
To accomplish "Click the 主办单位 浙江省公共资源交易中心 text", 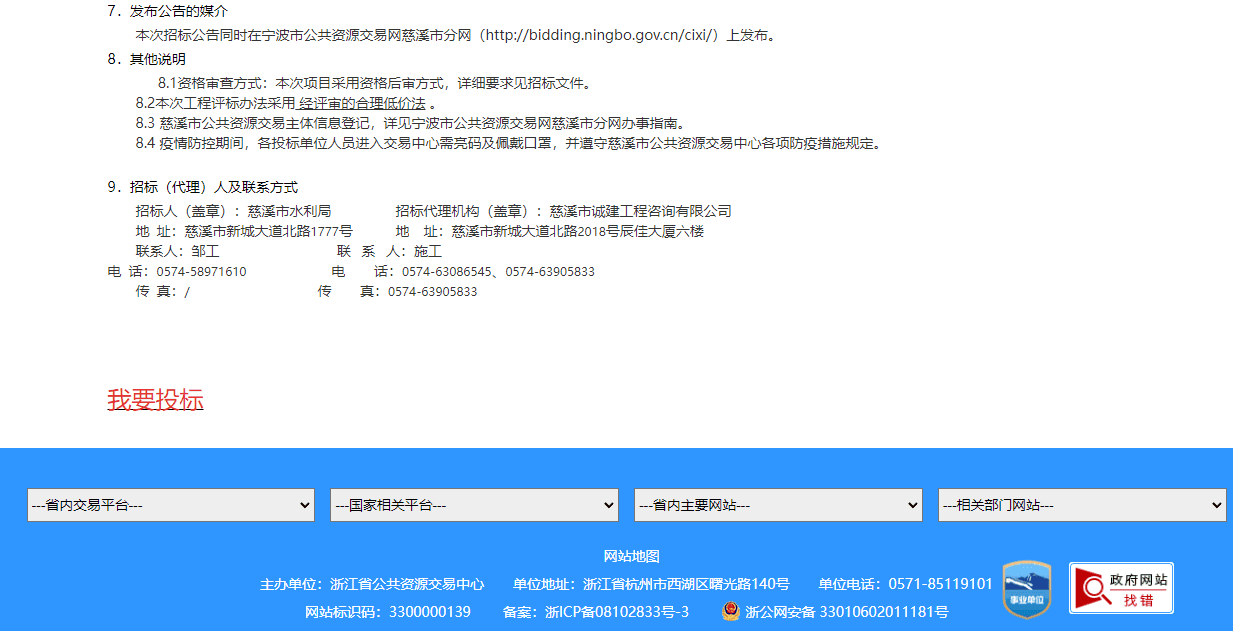I will tap(372, 584).
